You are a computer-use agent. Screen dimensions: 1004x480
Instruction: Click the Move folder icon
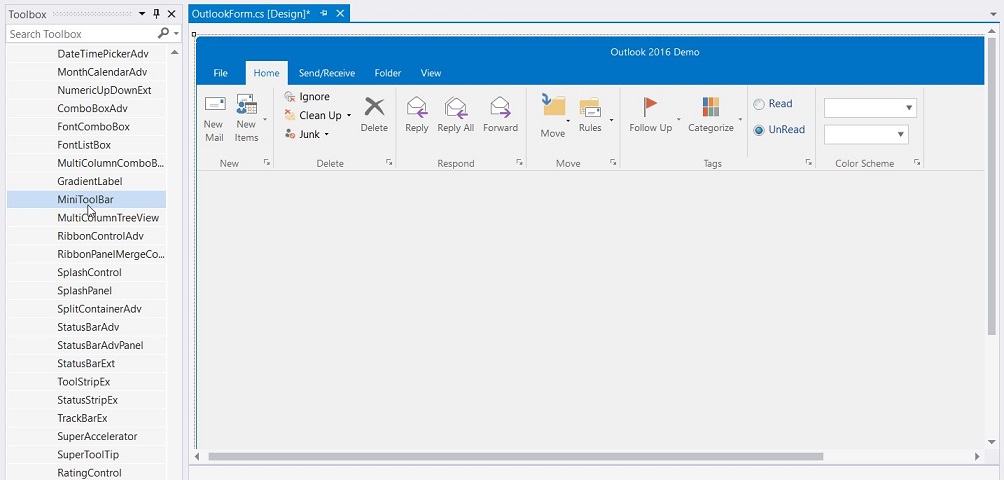click(x=553, y=105)
